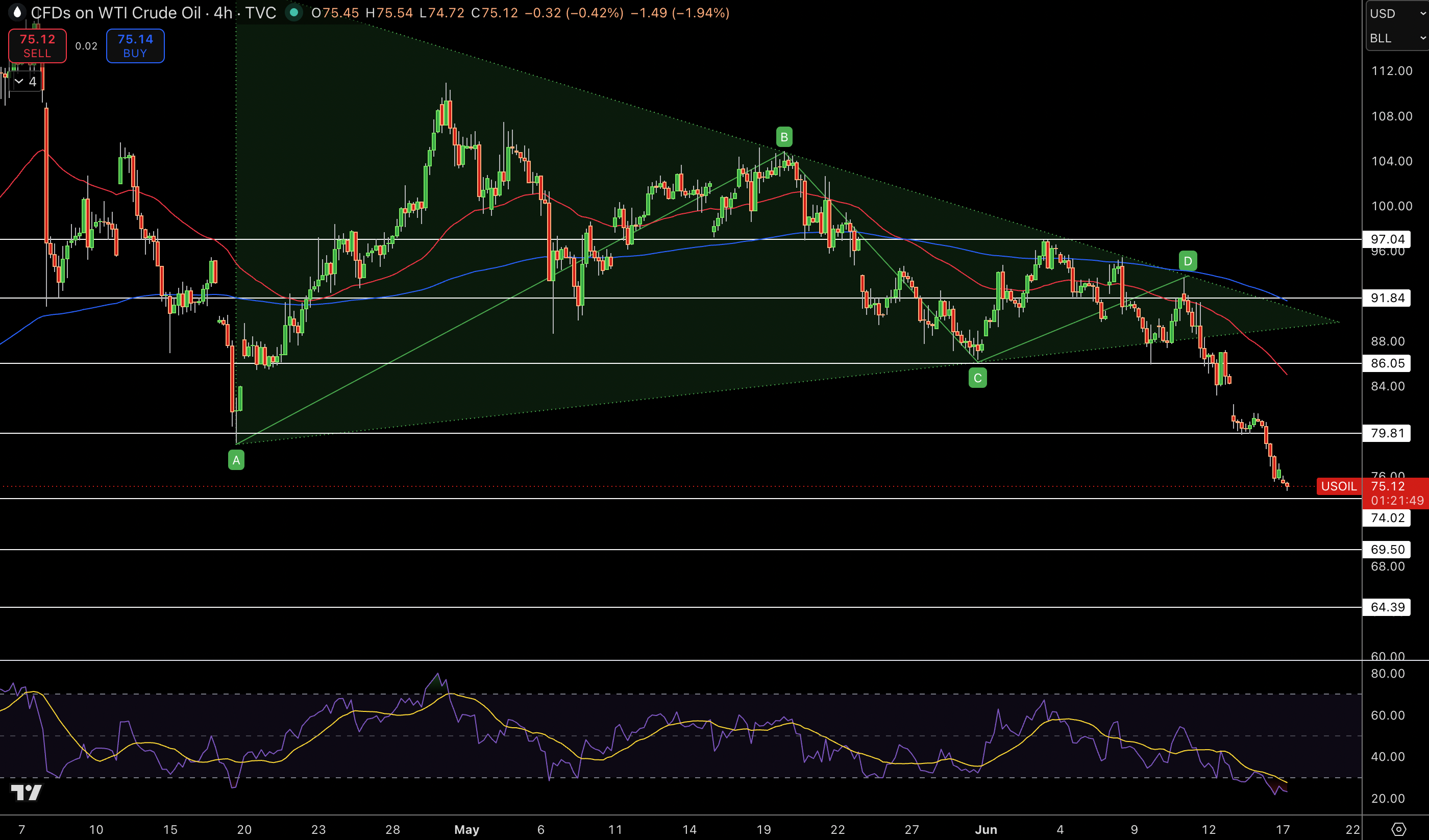
Task: Click the 86.05 horizontal line price label
Action: pos(1387,363)
